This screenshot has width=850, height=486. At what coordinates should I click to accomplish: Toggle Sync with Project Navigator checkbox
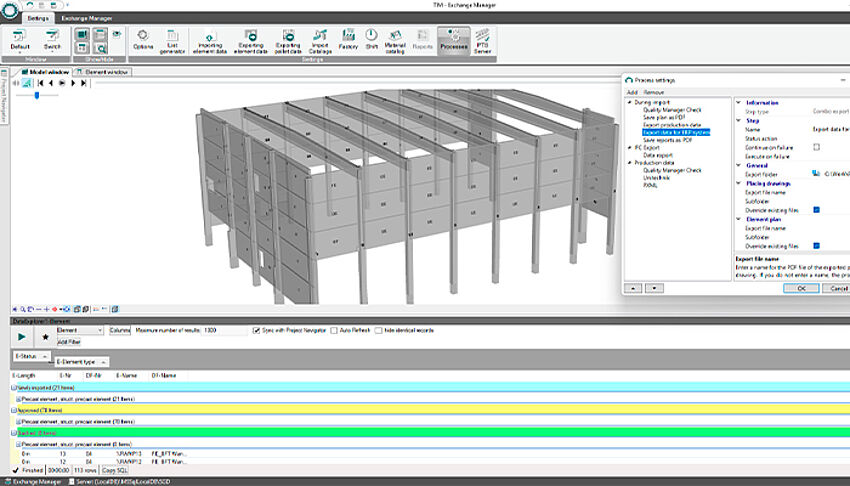pos(257,330)
